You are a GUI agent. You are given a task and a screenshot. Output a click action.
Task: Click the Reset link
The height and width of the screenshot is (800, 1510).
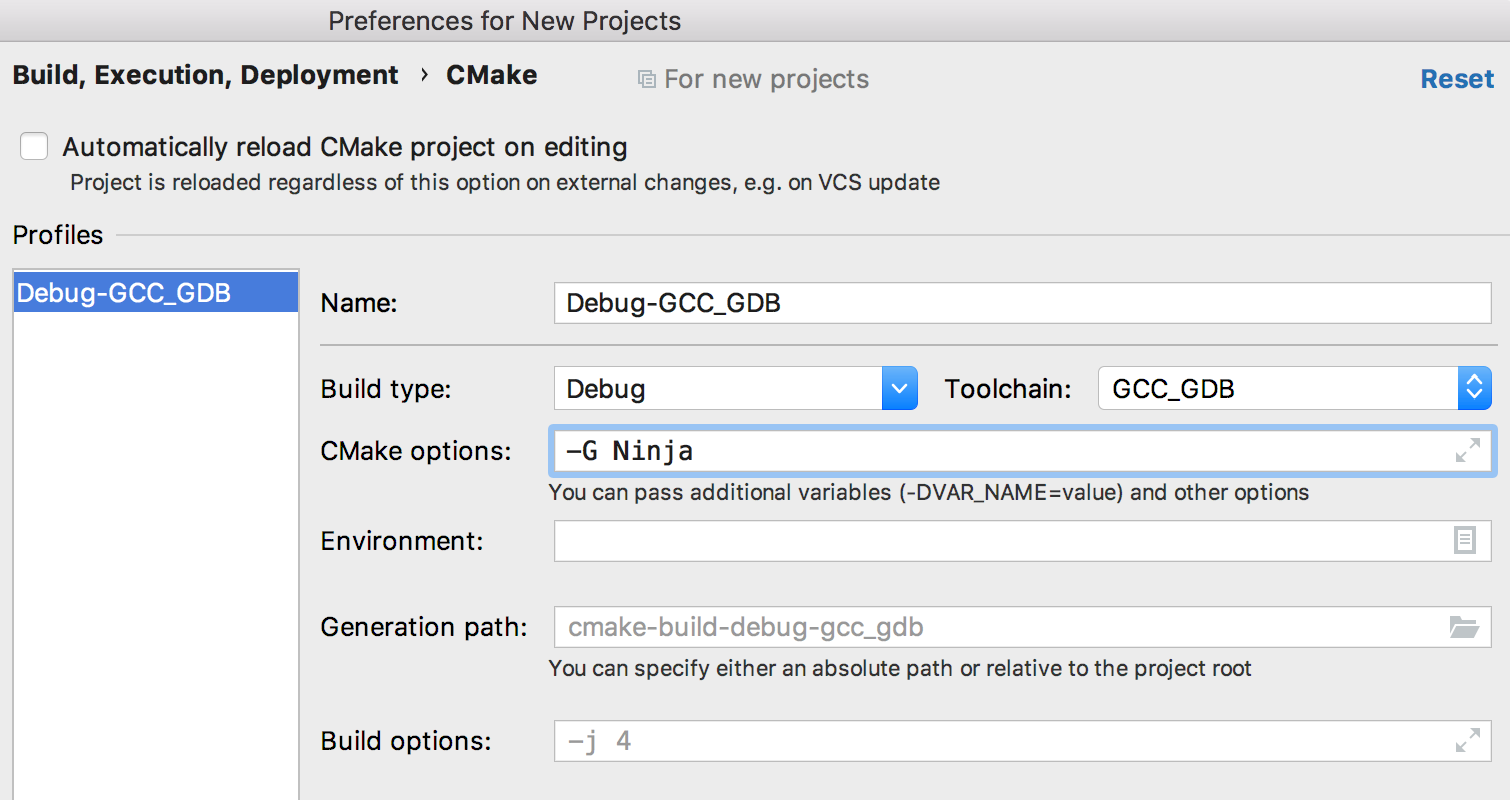[x=1457, y=79]
